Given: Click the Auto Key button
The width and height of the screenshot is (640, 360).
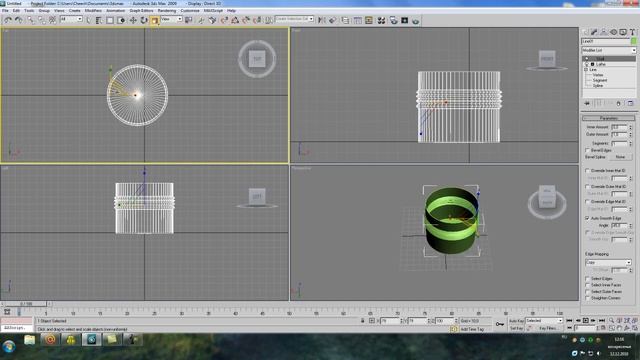Looking at the screenshot, I should (516, 321).
